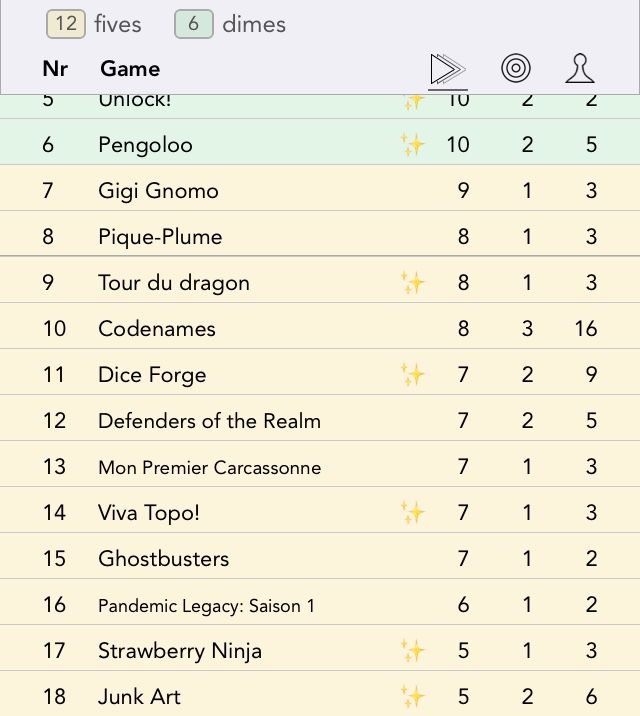Sort by the Game column header

click(x=130, y=69)
